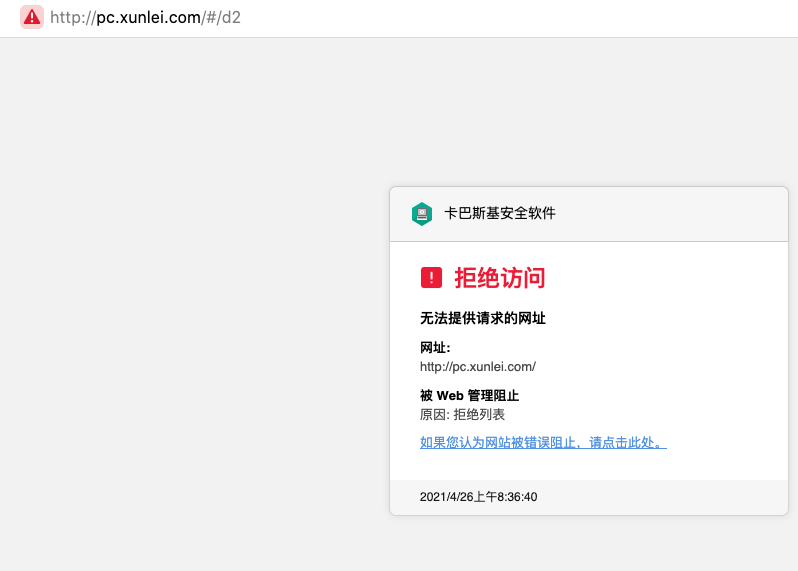The width and height of the screenshot is (798, 571).
Task: Click the address bar URL pc.xunlei.com
Action: [145, 17]
